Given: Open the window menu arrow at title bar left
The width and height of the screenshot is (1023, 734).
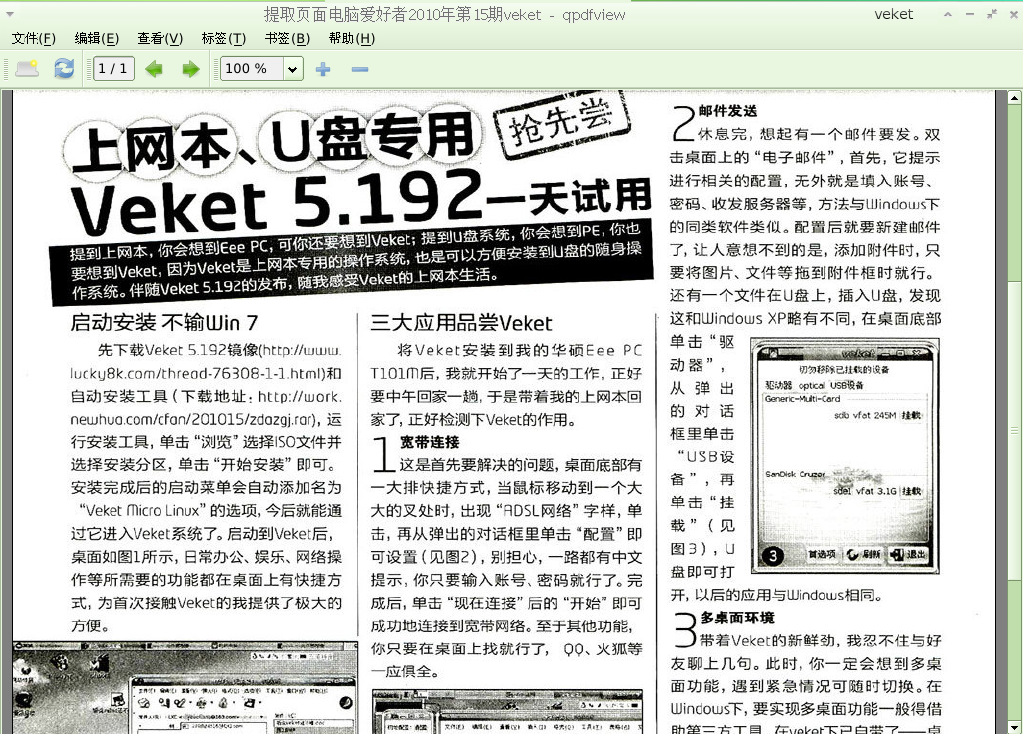Looking at the screenshot, I should tap(10, 13).
